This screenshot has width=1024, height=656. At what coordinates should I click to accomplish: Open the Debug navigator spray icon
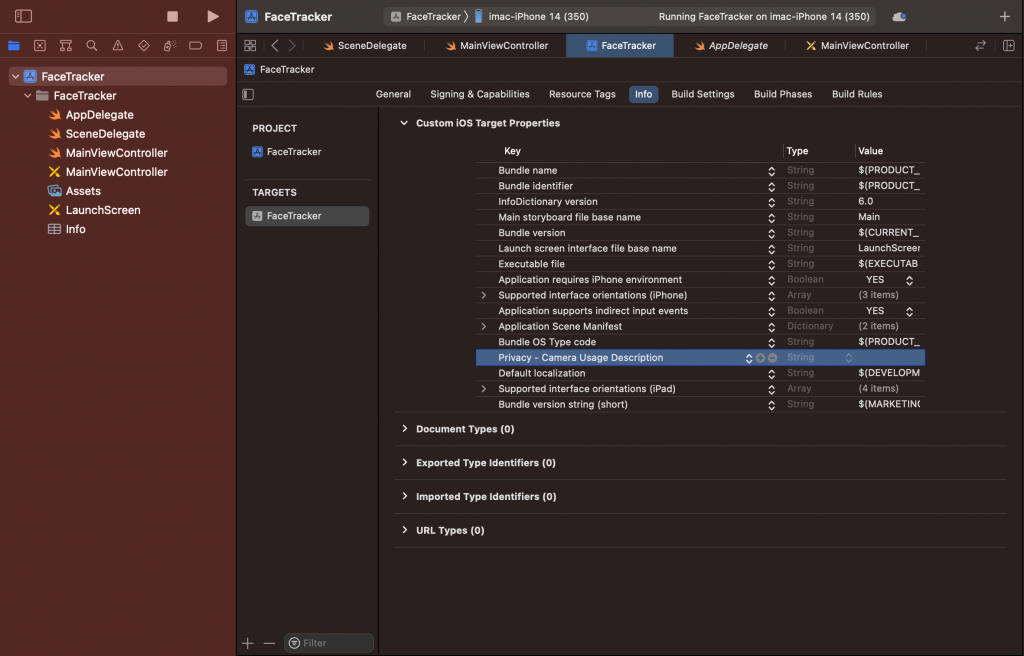click(170, 46)
